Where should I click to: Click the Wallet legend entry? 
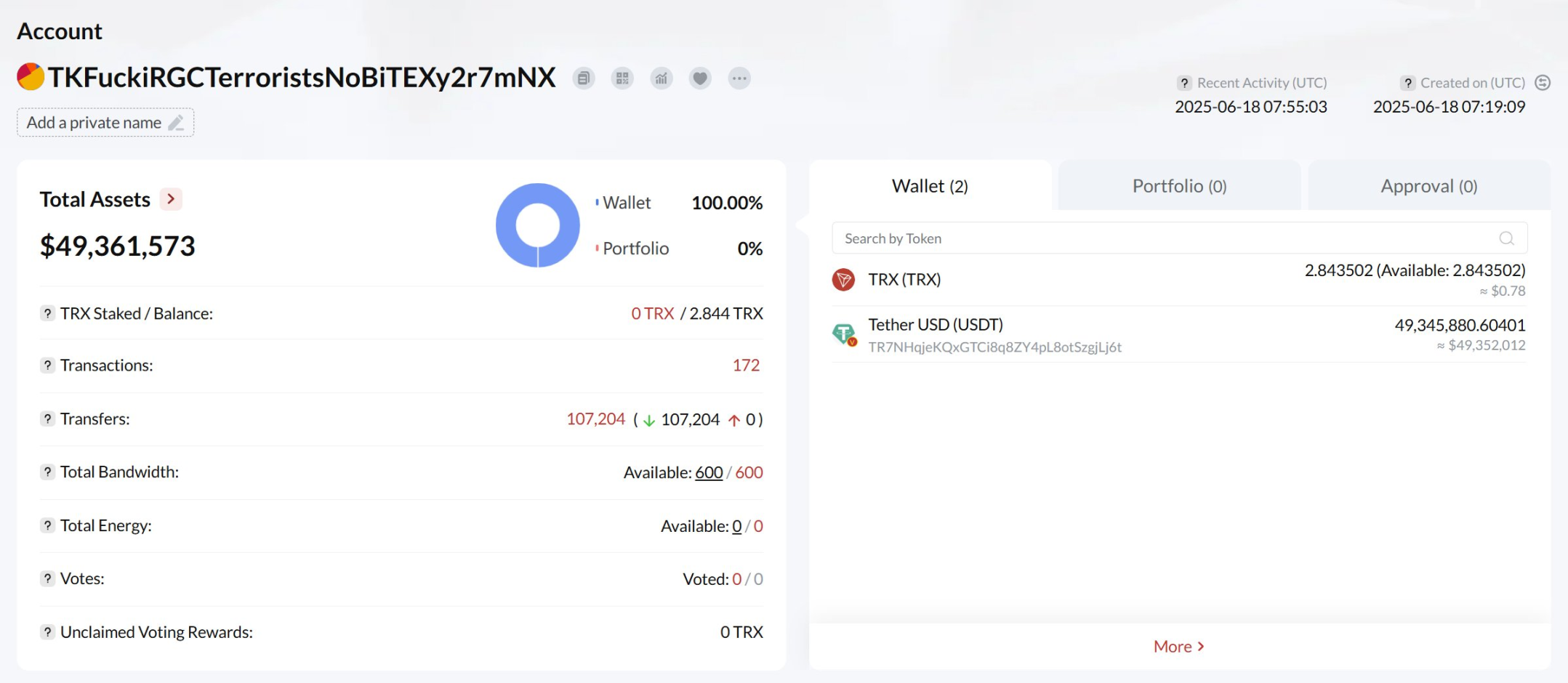pos(624,203)
